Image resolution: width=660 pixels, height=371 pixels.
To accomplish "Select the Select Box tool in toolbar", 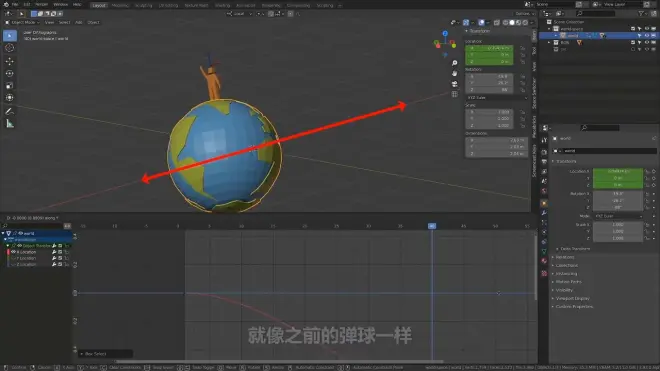I will (10, 36).
